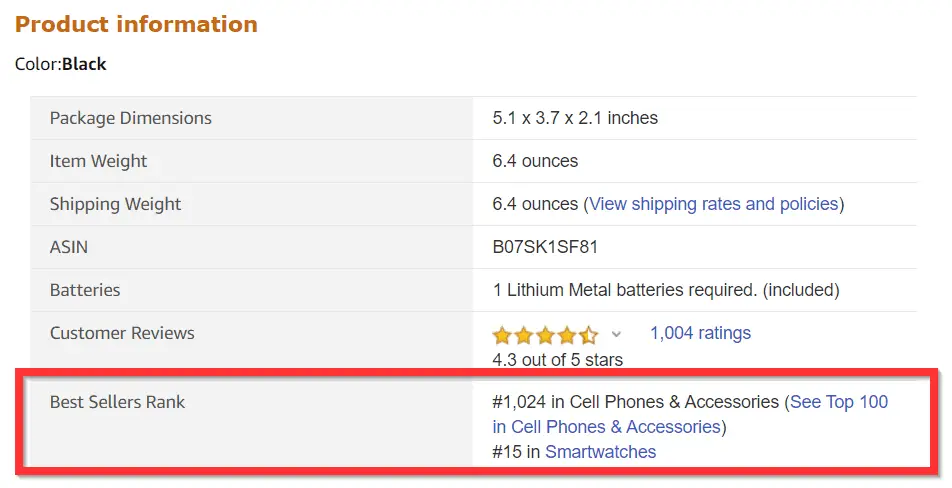Open the Smartwatches category link

(600, 452)
